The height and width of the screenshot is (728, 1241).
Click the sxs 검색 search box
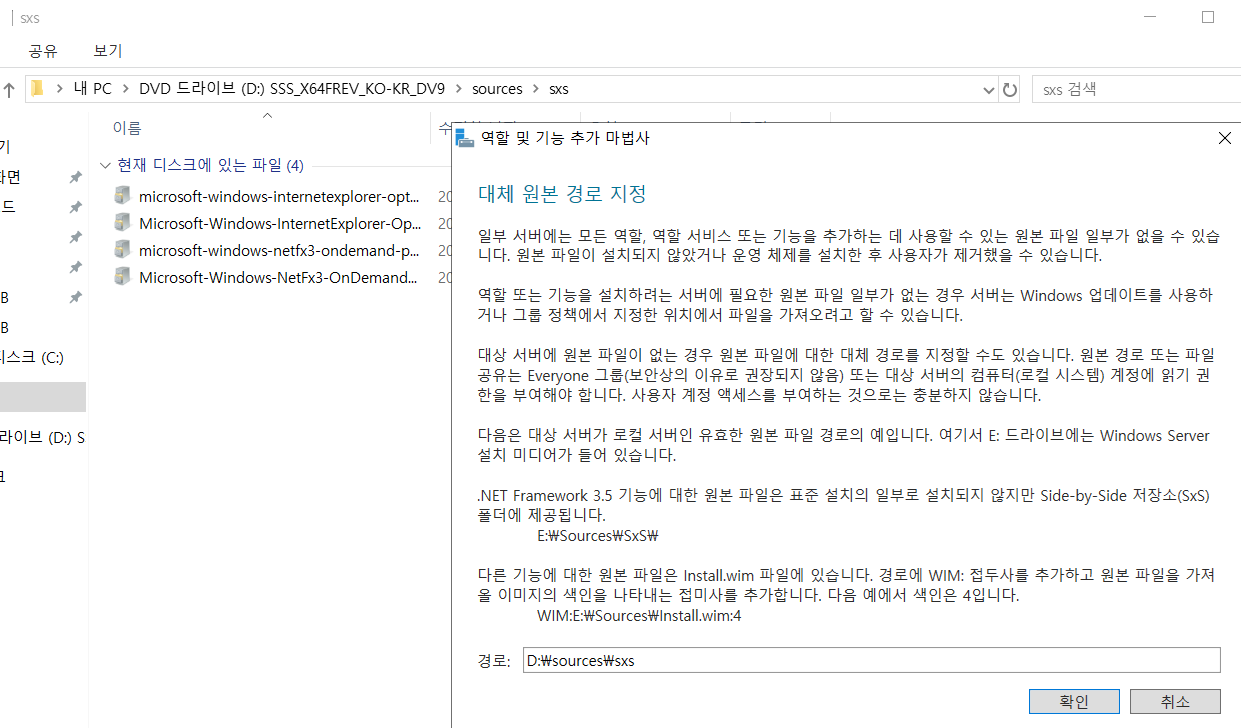click(1136, 89)
